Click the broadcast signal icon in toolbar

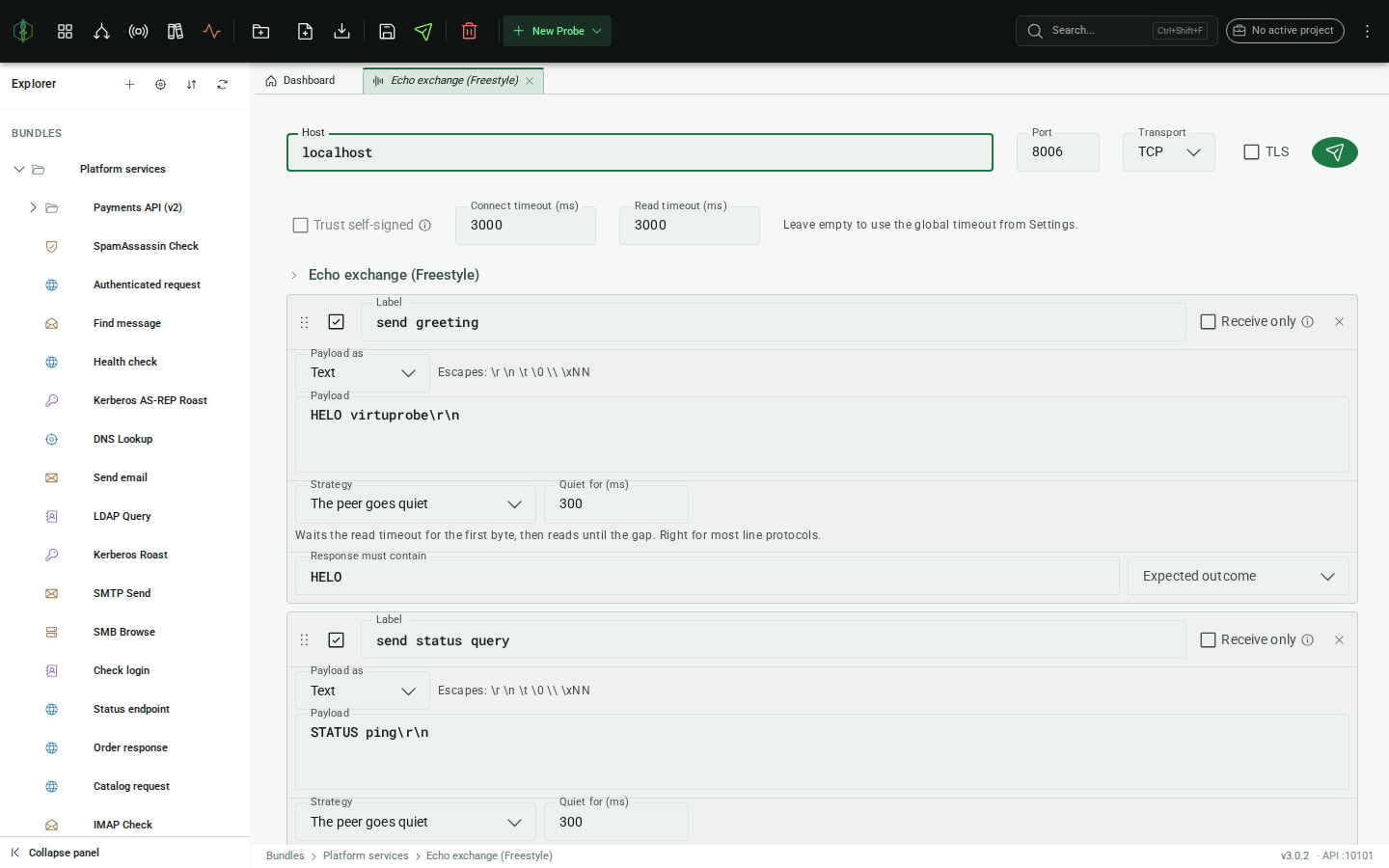[x=138, y=31]
